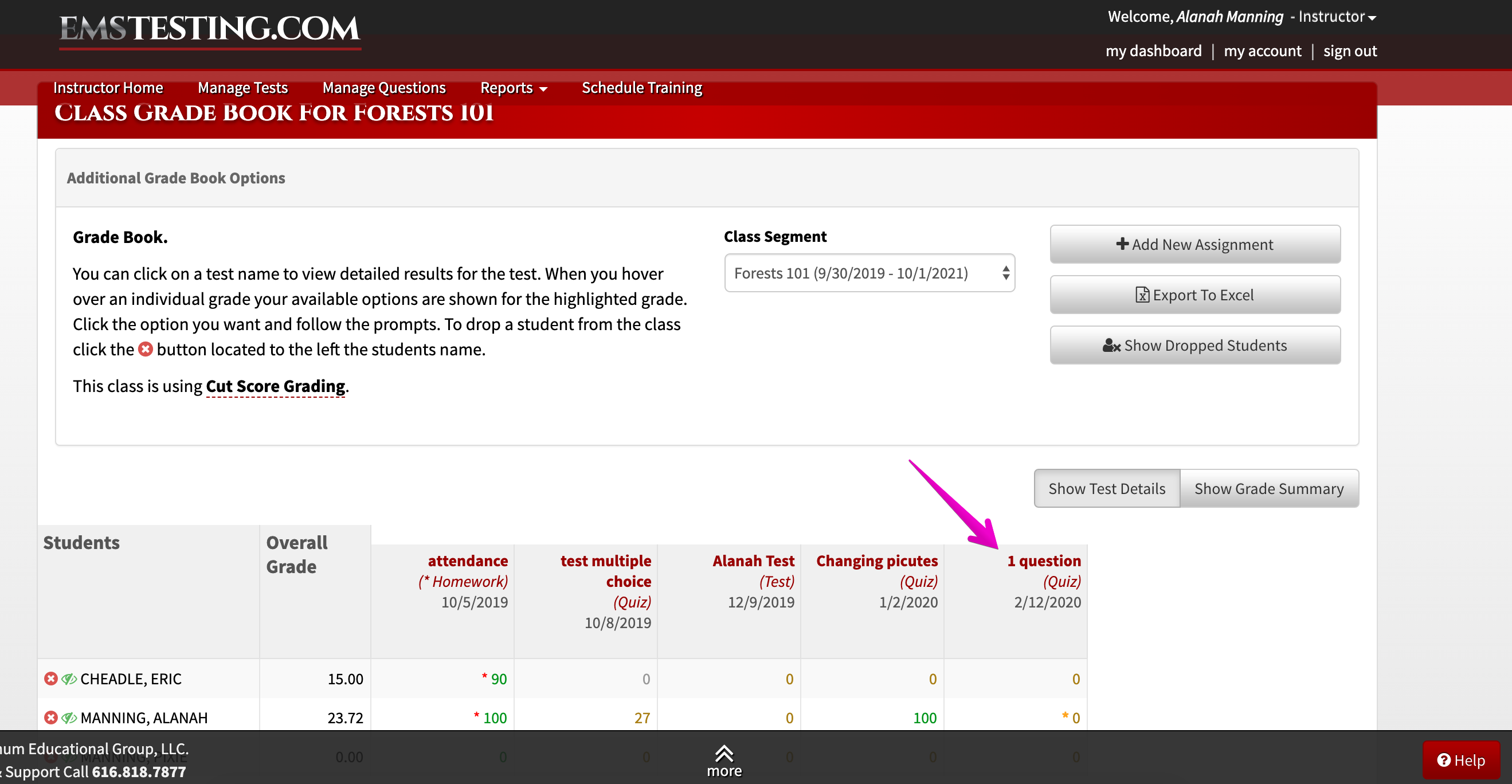Click Alanah Manning's multiple choice grade 27
The width and height of the screenshot is (1512, 784).
(642, 718)
